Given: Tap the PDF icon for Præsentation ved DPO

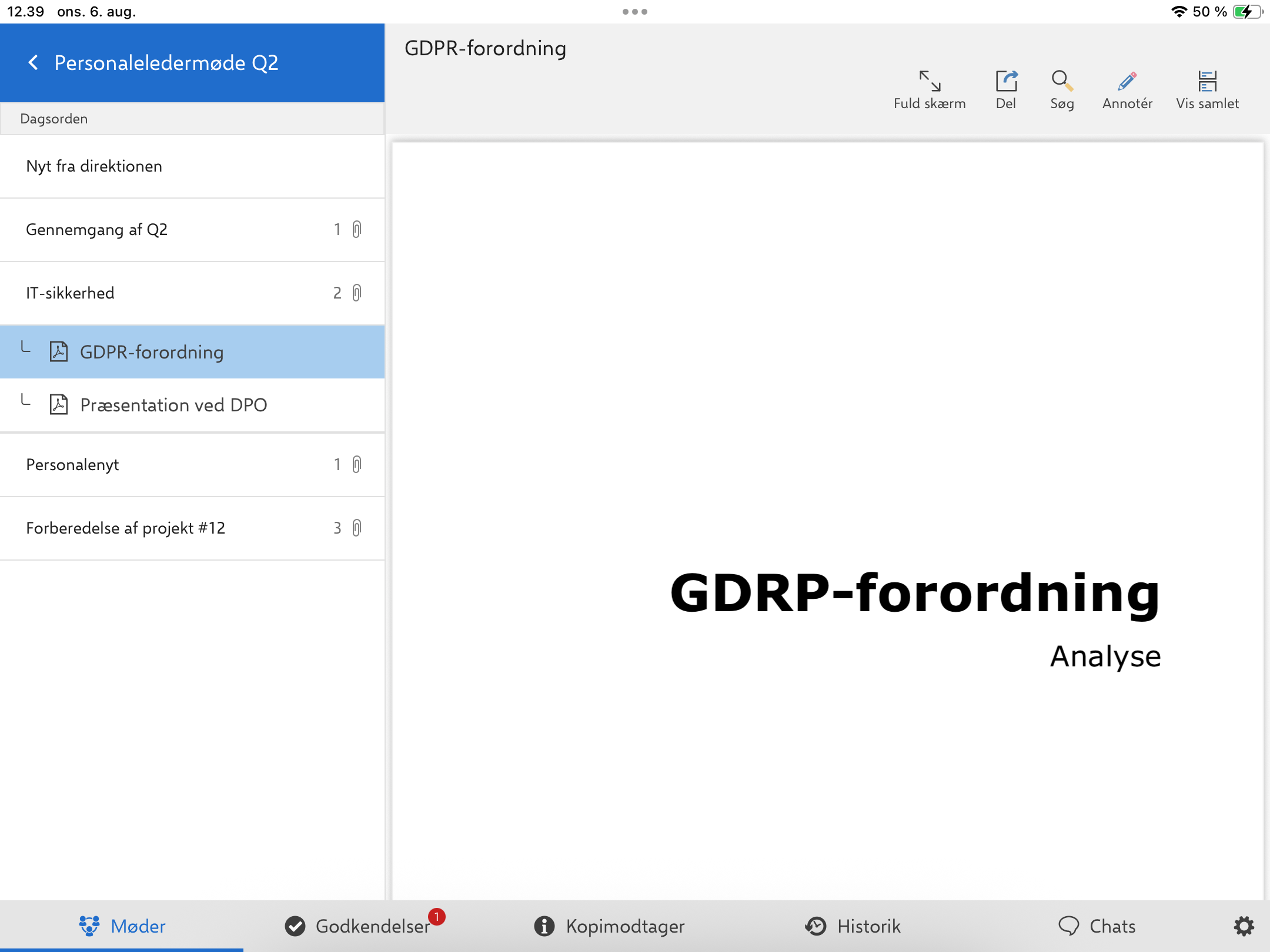Looking at the screenshot, I should (59, 405).
